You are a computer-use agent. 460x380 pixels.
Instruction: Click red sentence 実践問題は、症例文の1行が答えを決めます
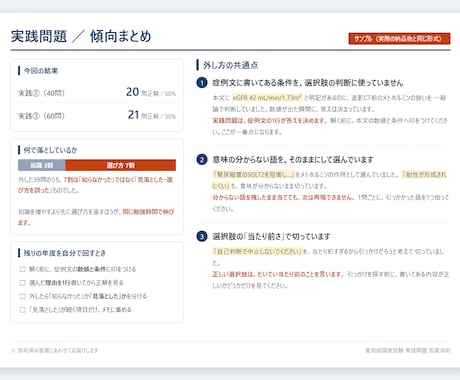[x=270, y=120]
